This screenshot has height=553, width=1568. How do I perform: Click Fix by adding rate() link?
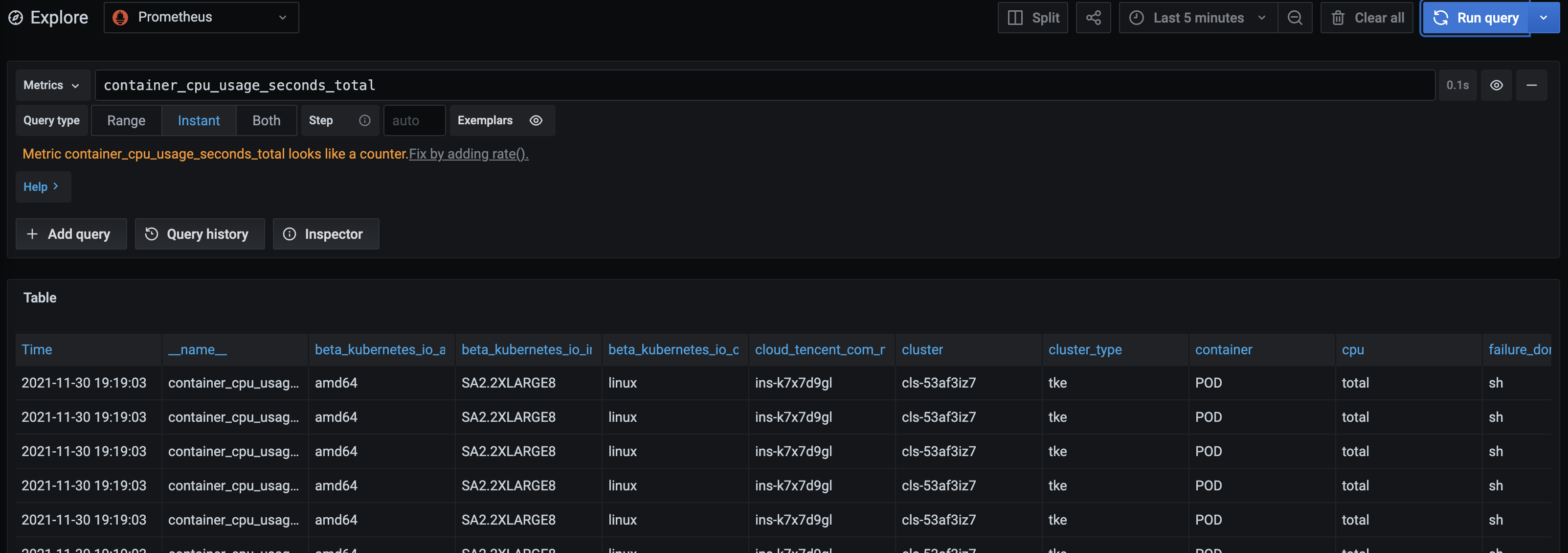click(x=468, y=154)
